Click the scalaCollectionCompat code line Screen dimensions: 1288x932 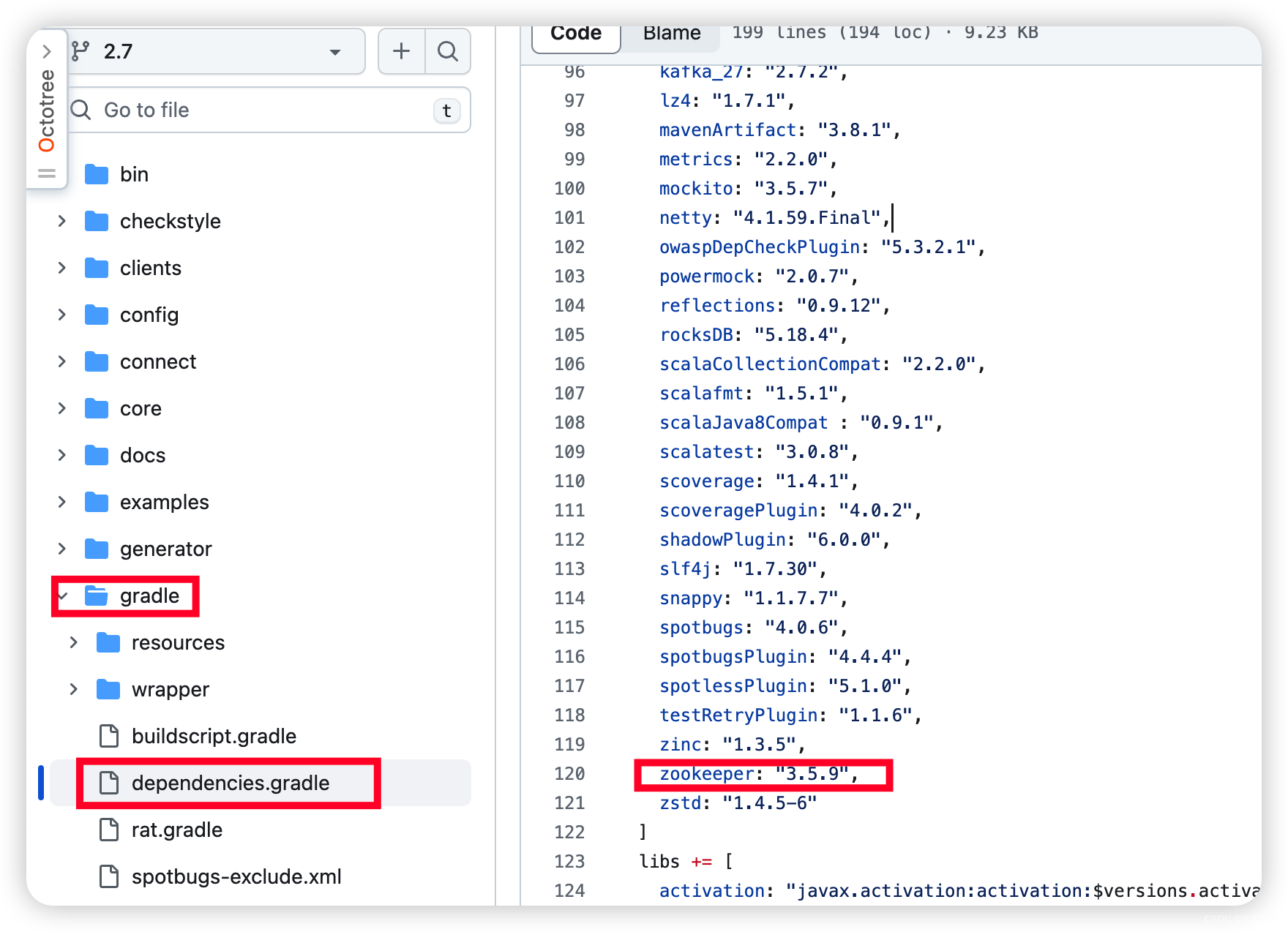(823, 364)
